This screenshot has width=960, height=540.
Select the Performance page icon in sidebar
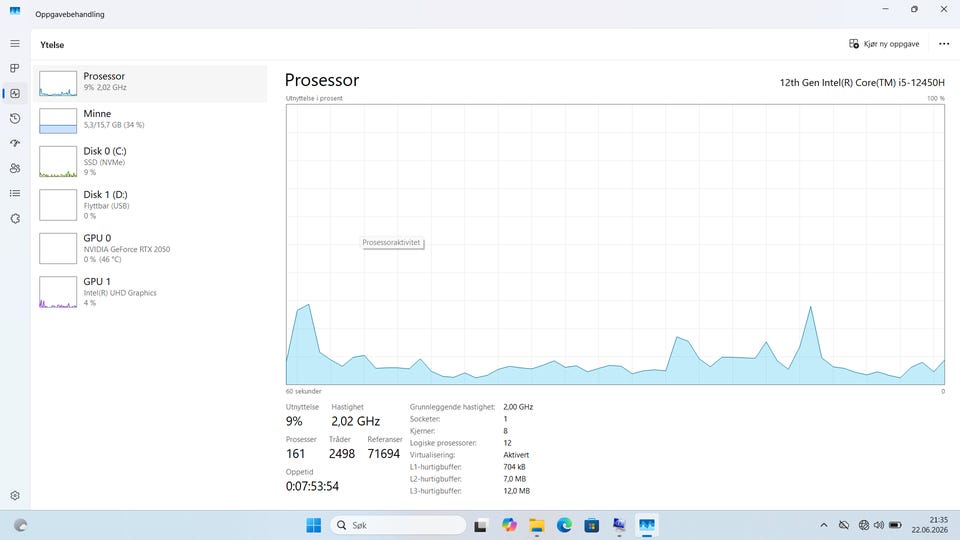tap(15, 94)
